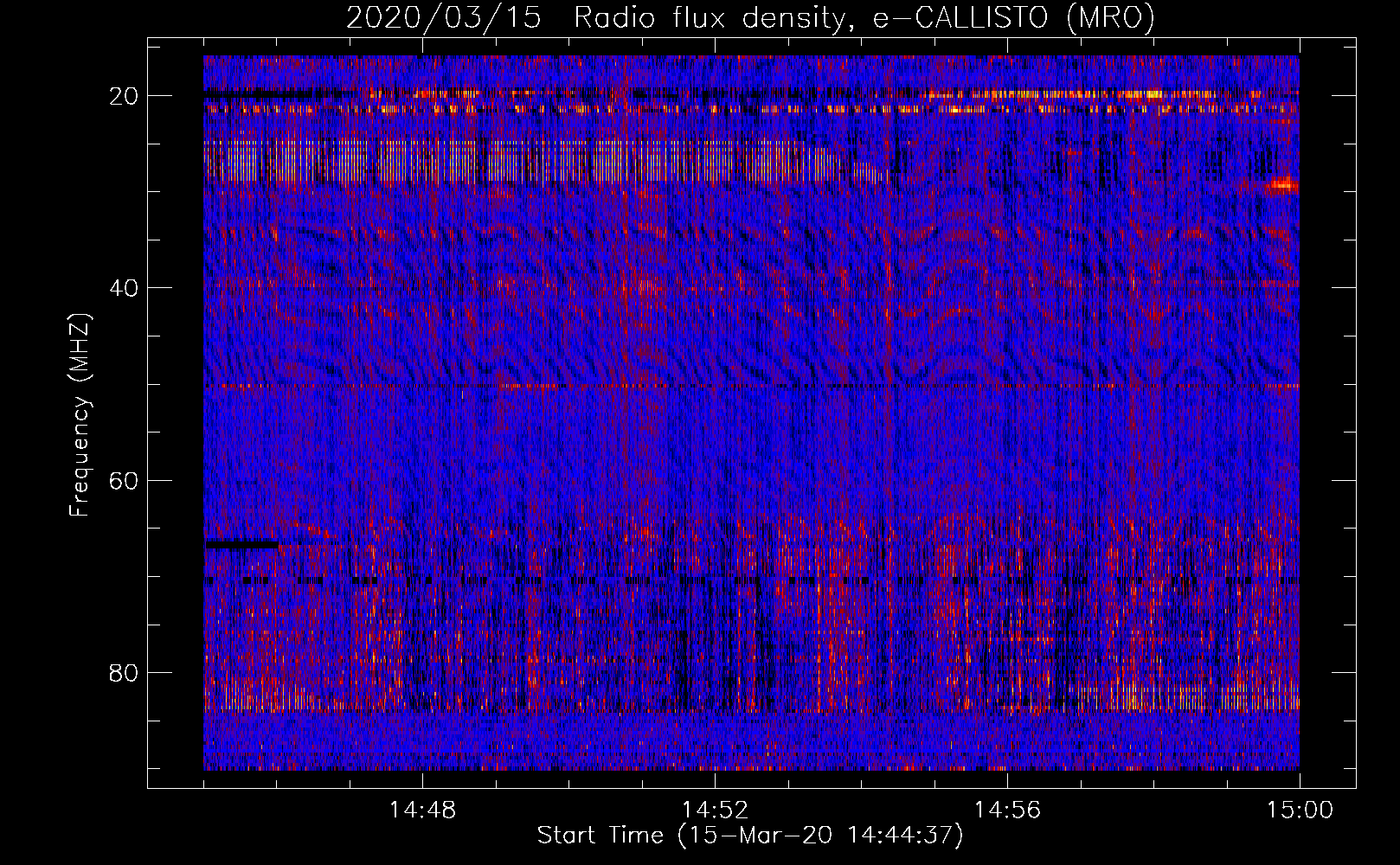Click the "15:00" time tick label
1400x865 pixels.
[1300, 811]
